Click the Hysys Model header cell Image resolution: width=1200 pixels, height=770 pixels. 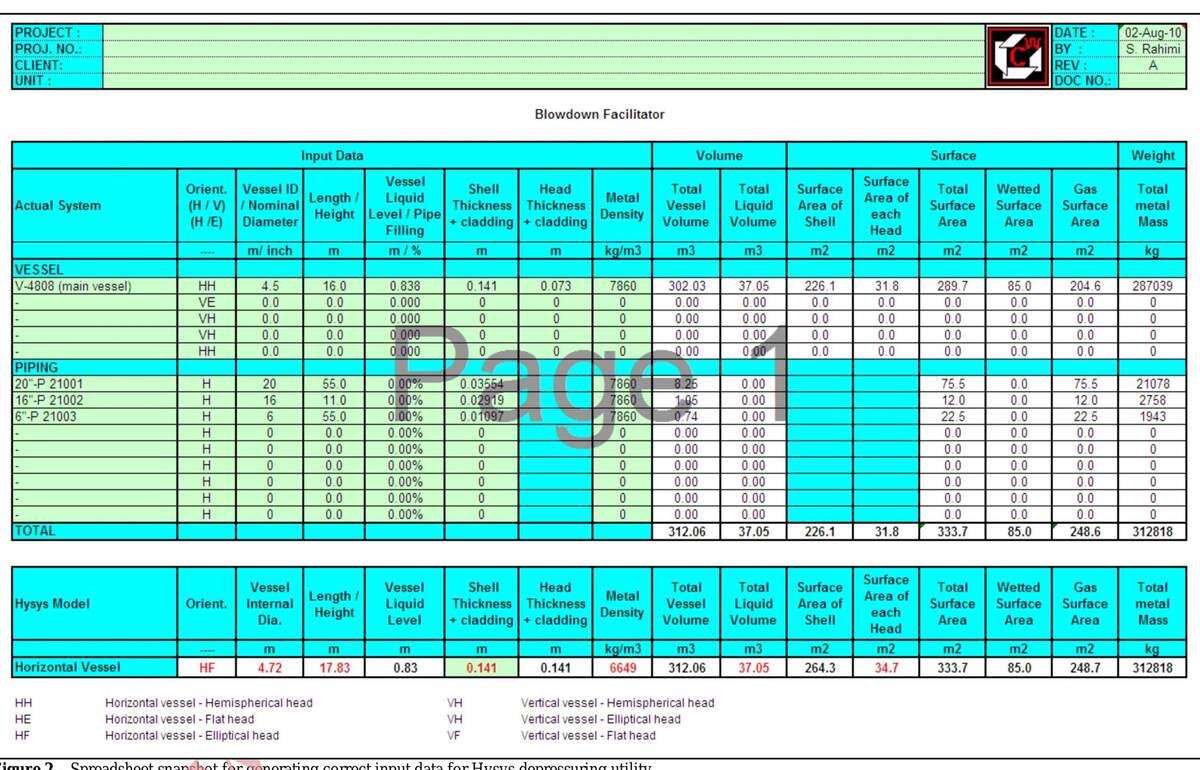point(95,604)
